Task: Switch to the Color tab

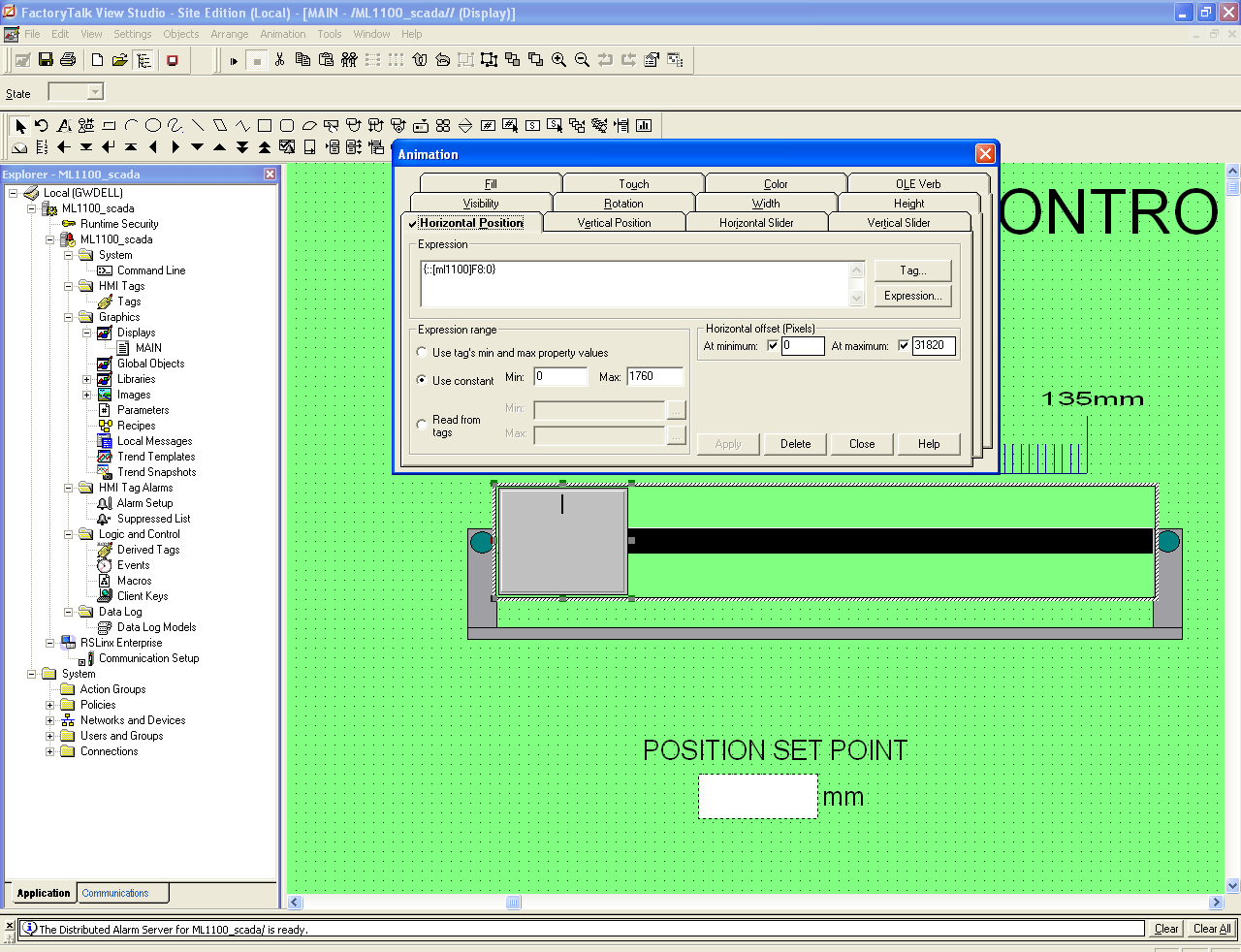Action: [776, 183]
